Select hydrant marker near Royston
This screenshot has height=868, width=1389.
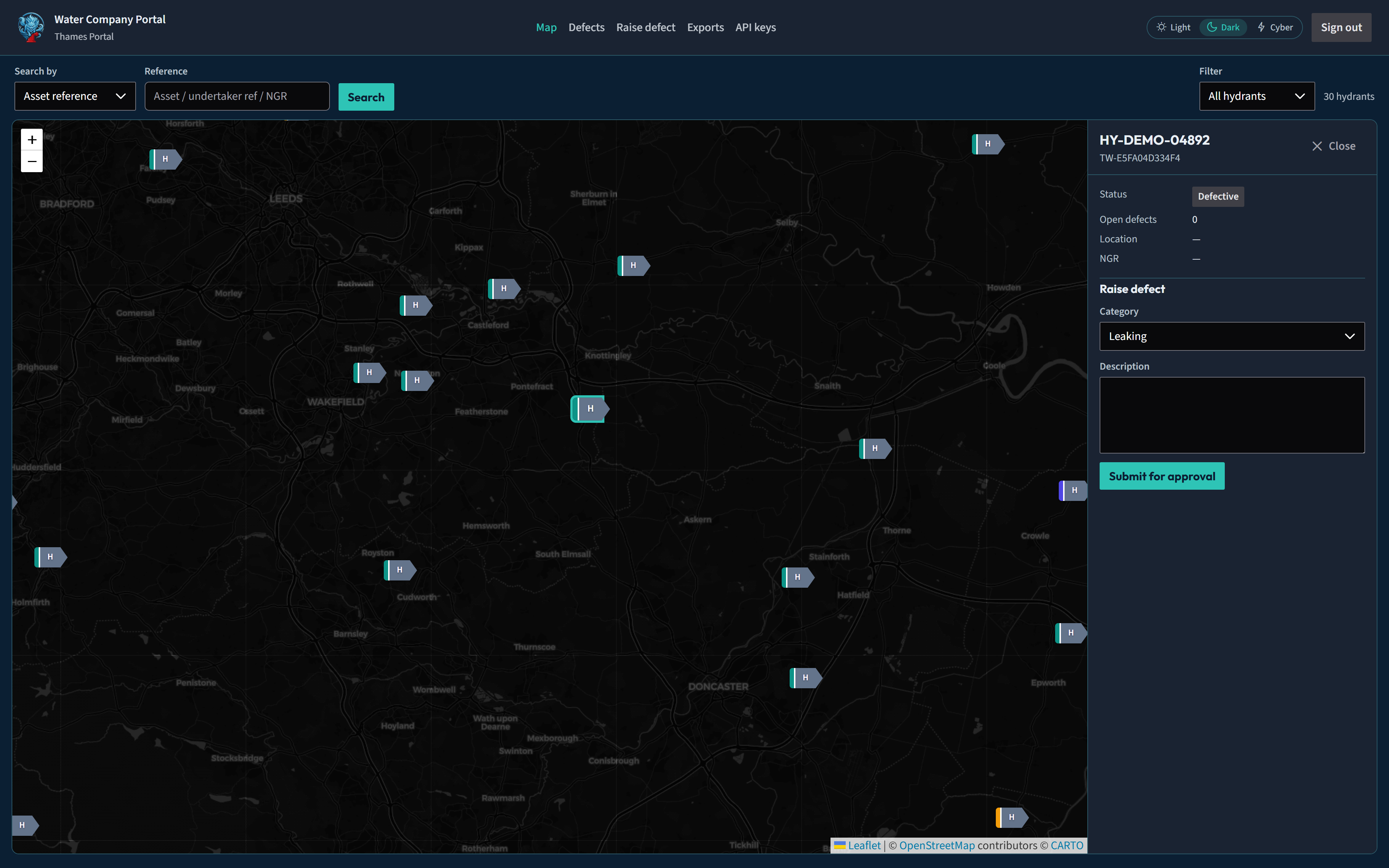(x=399, y=570)
